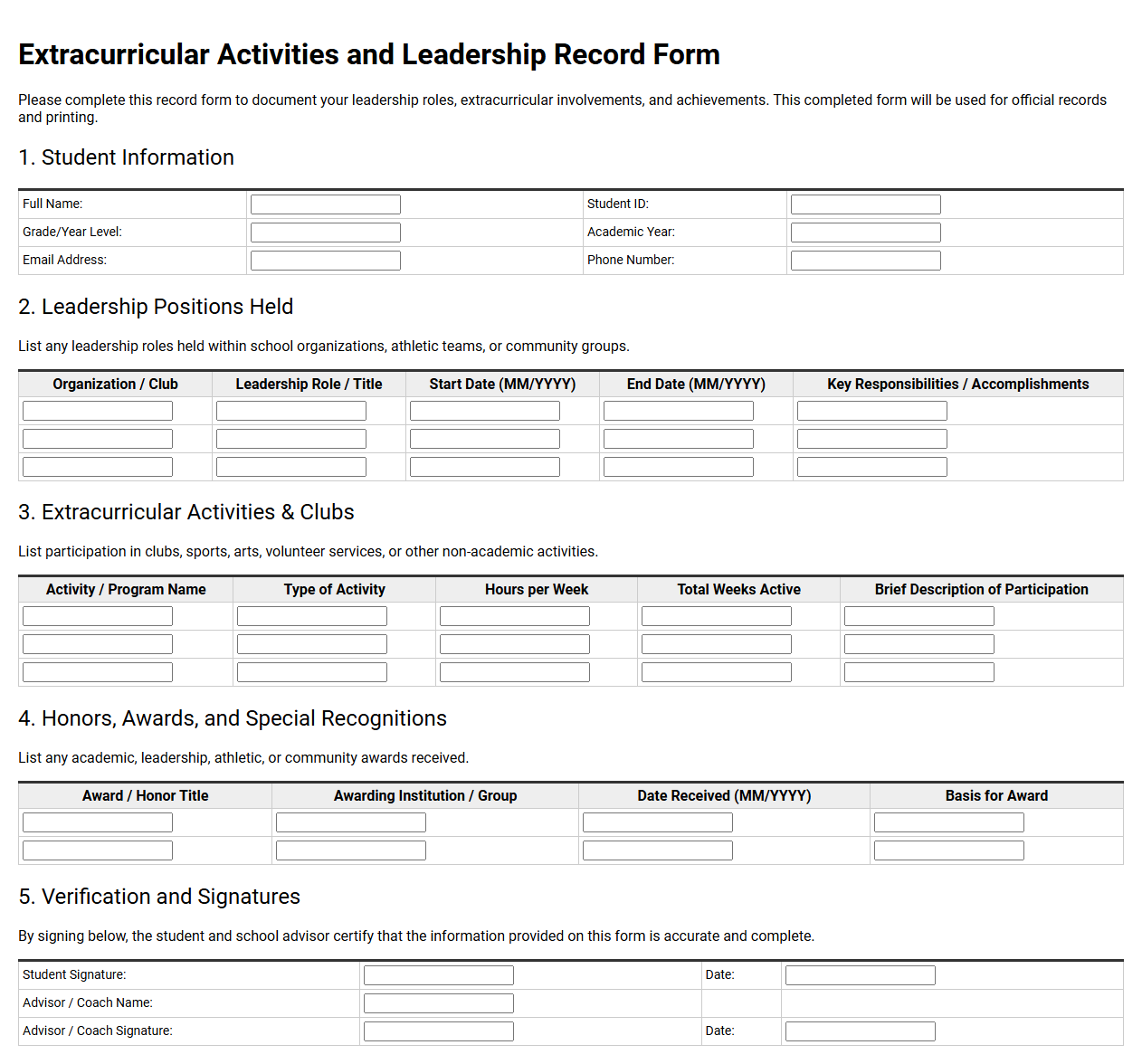Click the form title heading text
1142x1064 pixels.
click(x=369, y=55)
